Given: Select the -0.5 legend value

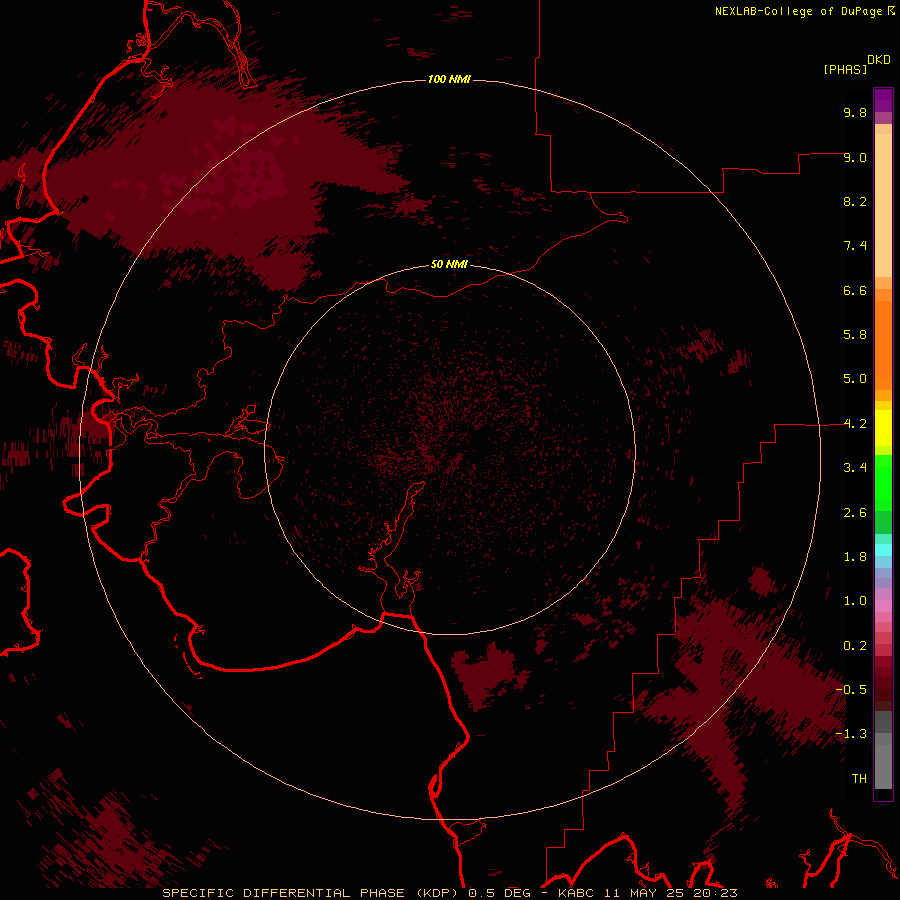Looking at the screenshot, I should pos(851,690).
